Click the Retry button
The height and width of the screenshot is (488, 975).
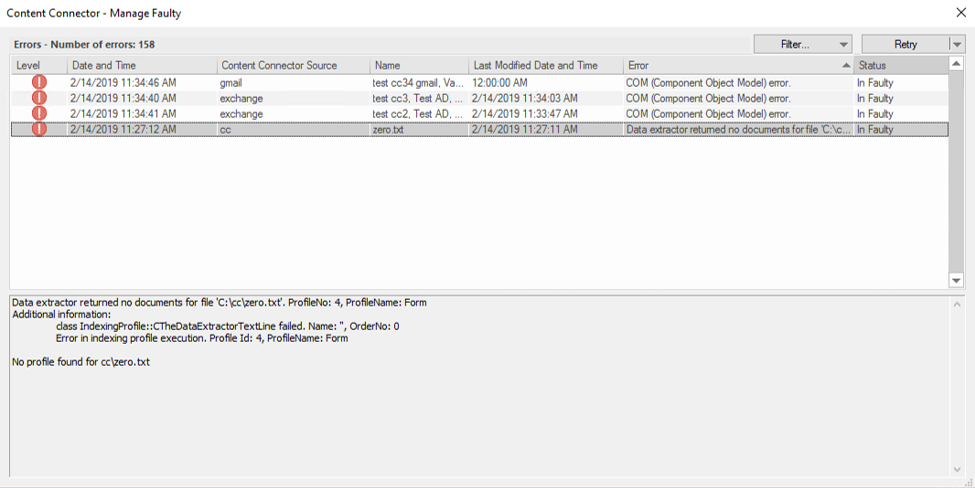coord(905,44)
